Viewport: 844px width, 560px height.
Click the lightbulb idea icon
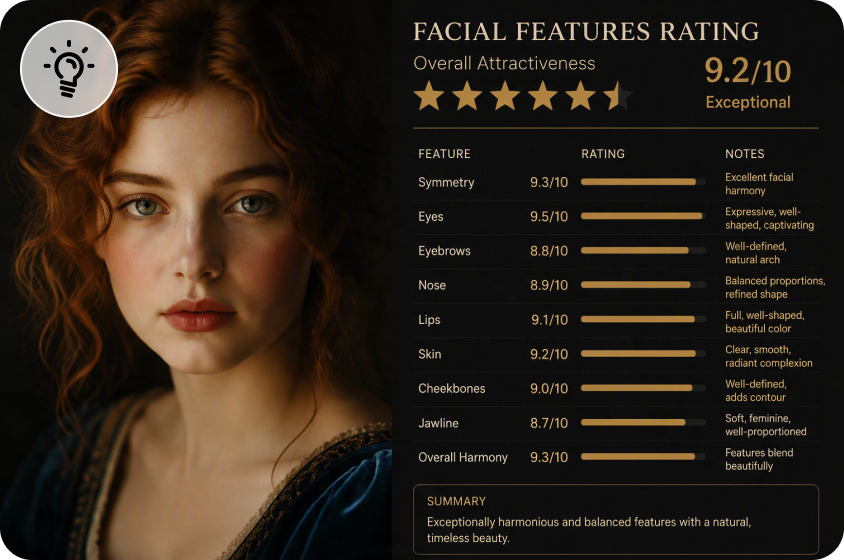69,69
